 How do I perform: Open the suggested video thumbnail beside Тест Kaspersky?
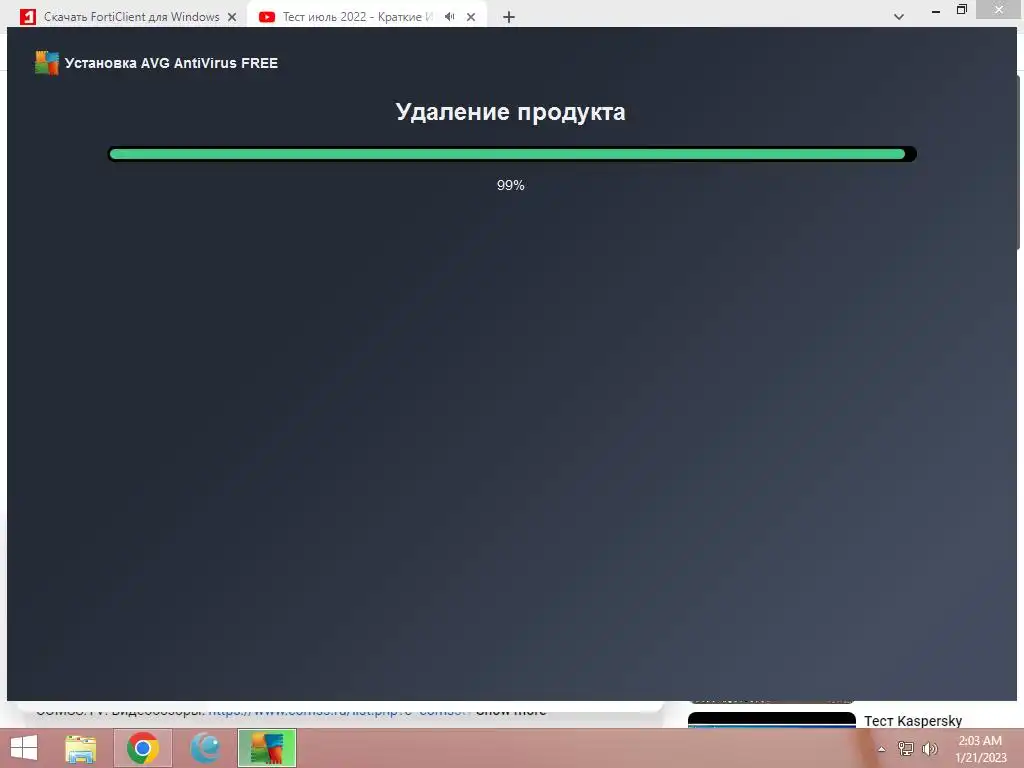[x=771, y=720]
